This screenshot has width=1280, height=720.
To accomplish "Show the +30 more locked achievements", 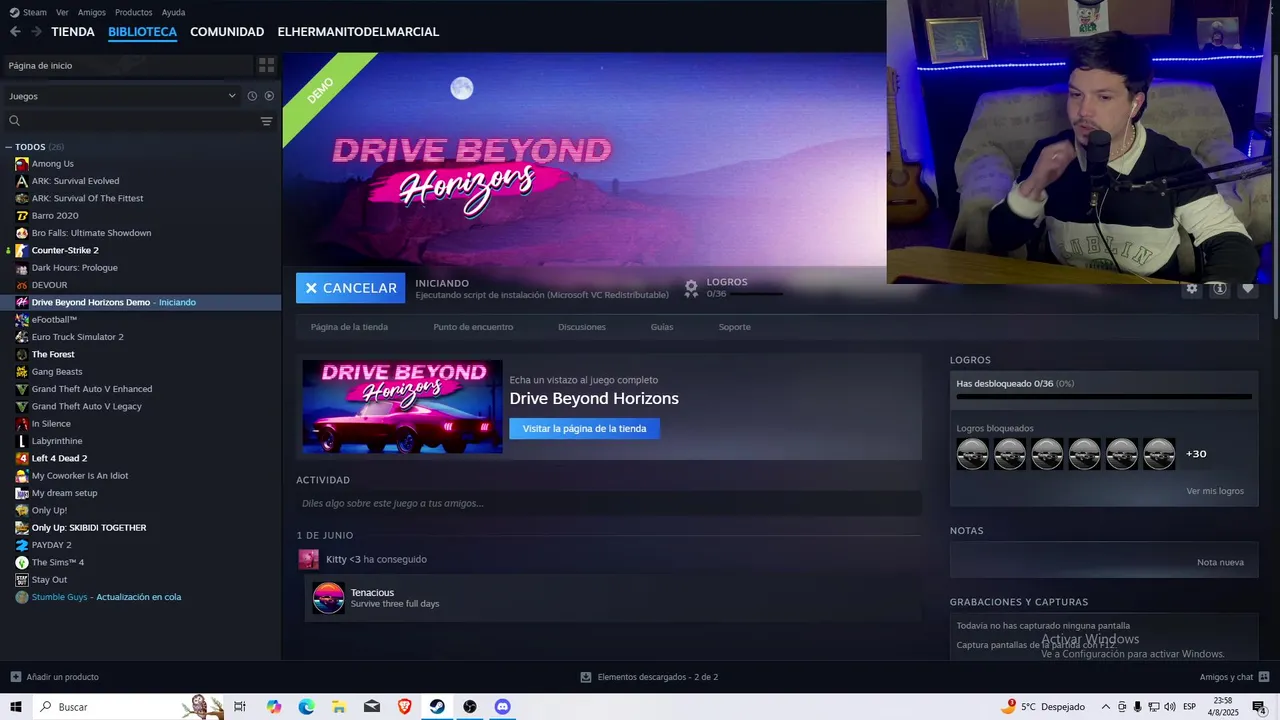I will point(1196,454).
